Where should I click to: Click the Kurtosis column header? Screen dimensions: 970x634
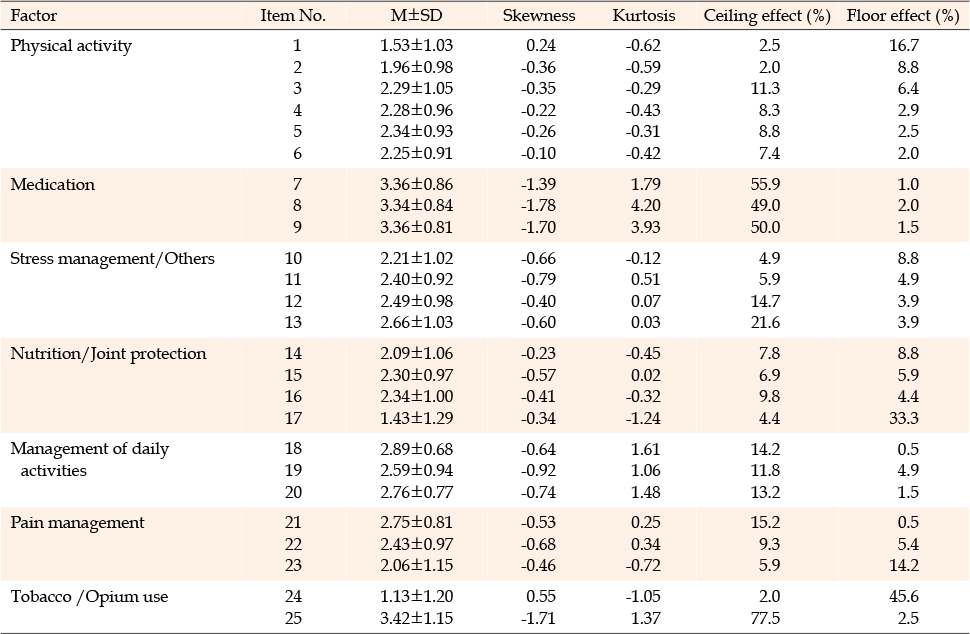click(x=644, y=15)
